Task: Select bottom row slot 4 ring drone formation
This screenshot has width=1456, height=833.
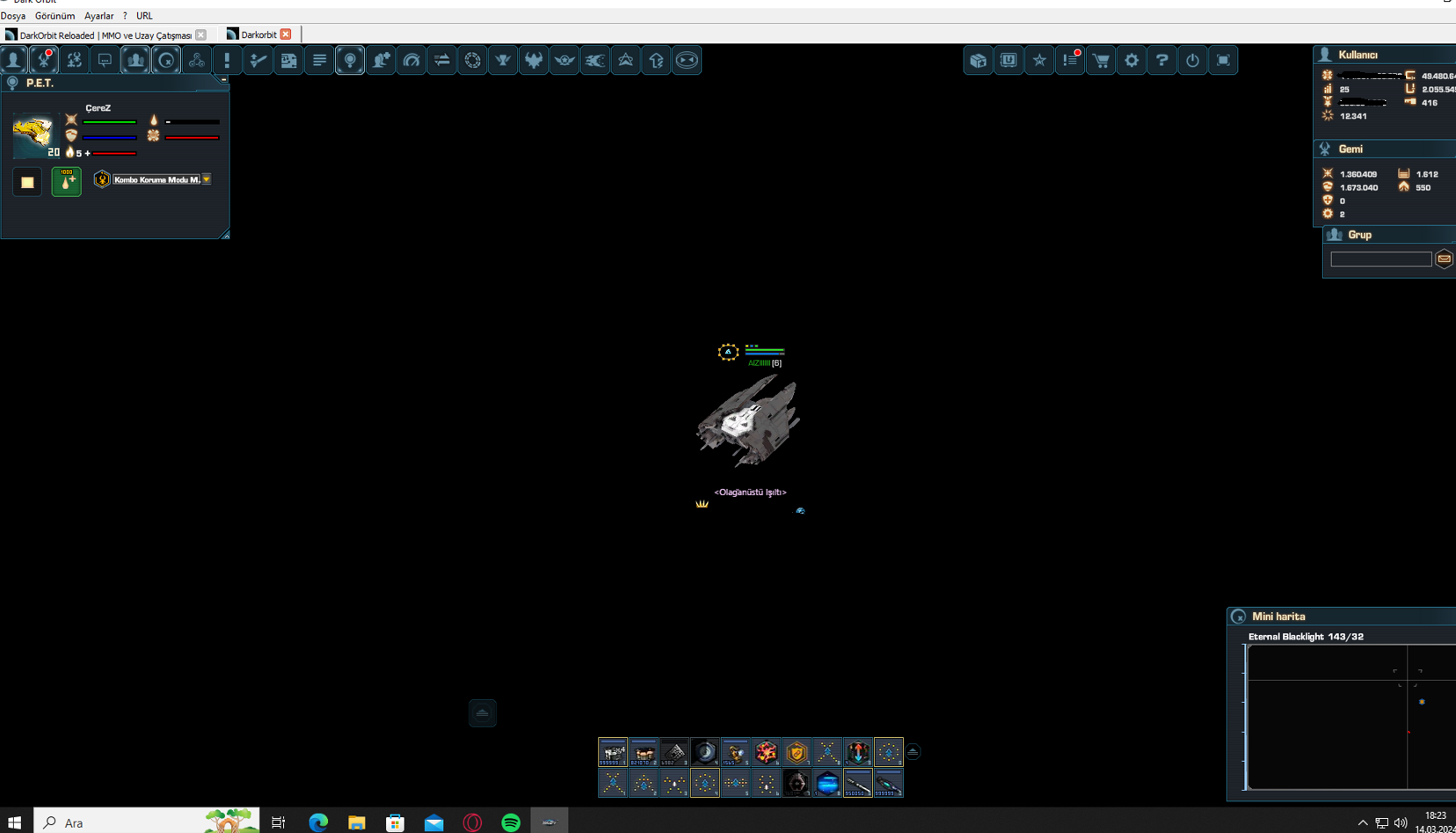Action: click(705, 783)
